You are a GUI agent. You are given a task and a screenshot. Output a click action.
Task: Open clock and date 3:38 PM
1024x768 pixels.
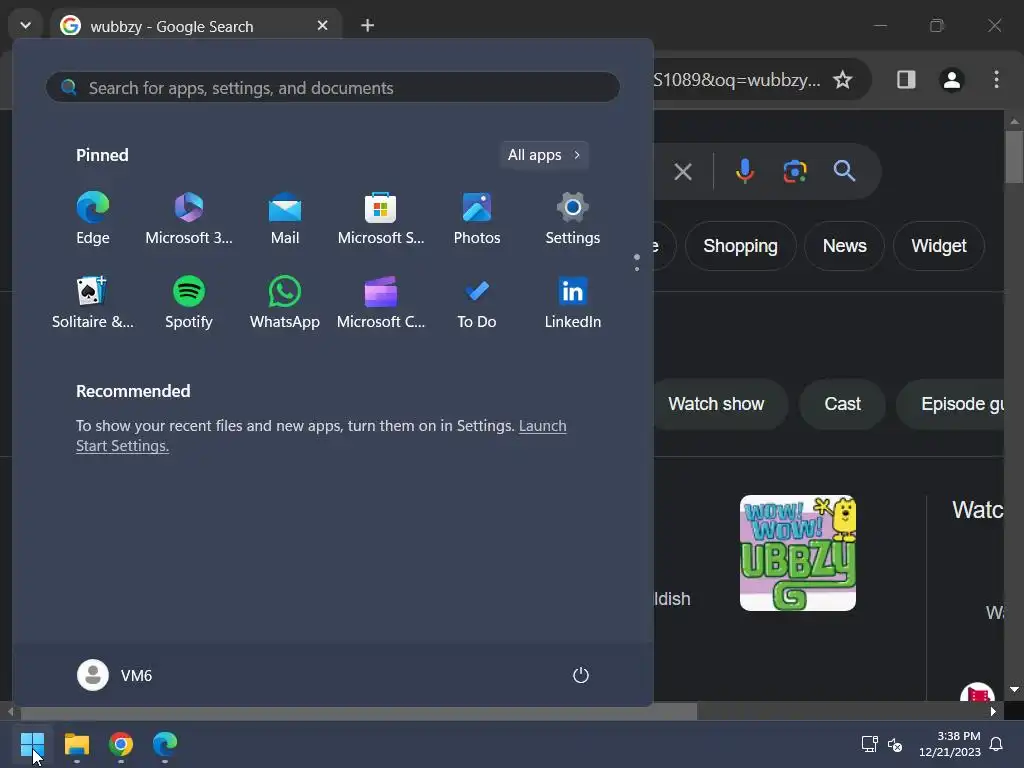950,744
